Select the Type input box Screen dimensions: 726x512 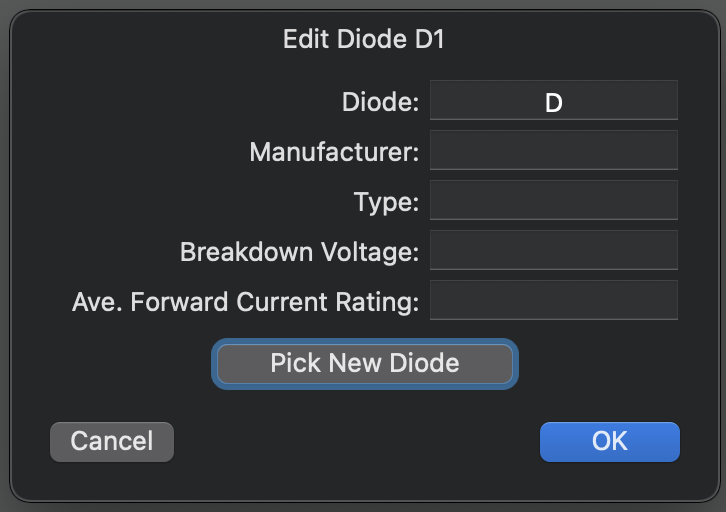(x=553, y=200)
